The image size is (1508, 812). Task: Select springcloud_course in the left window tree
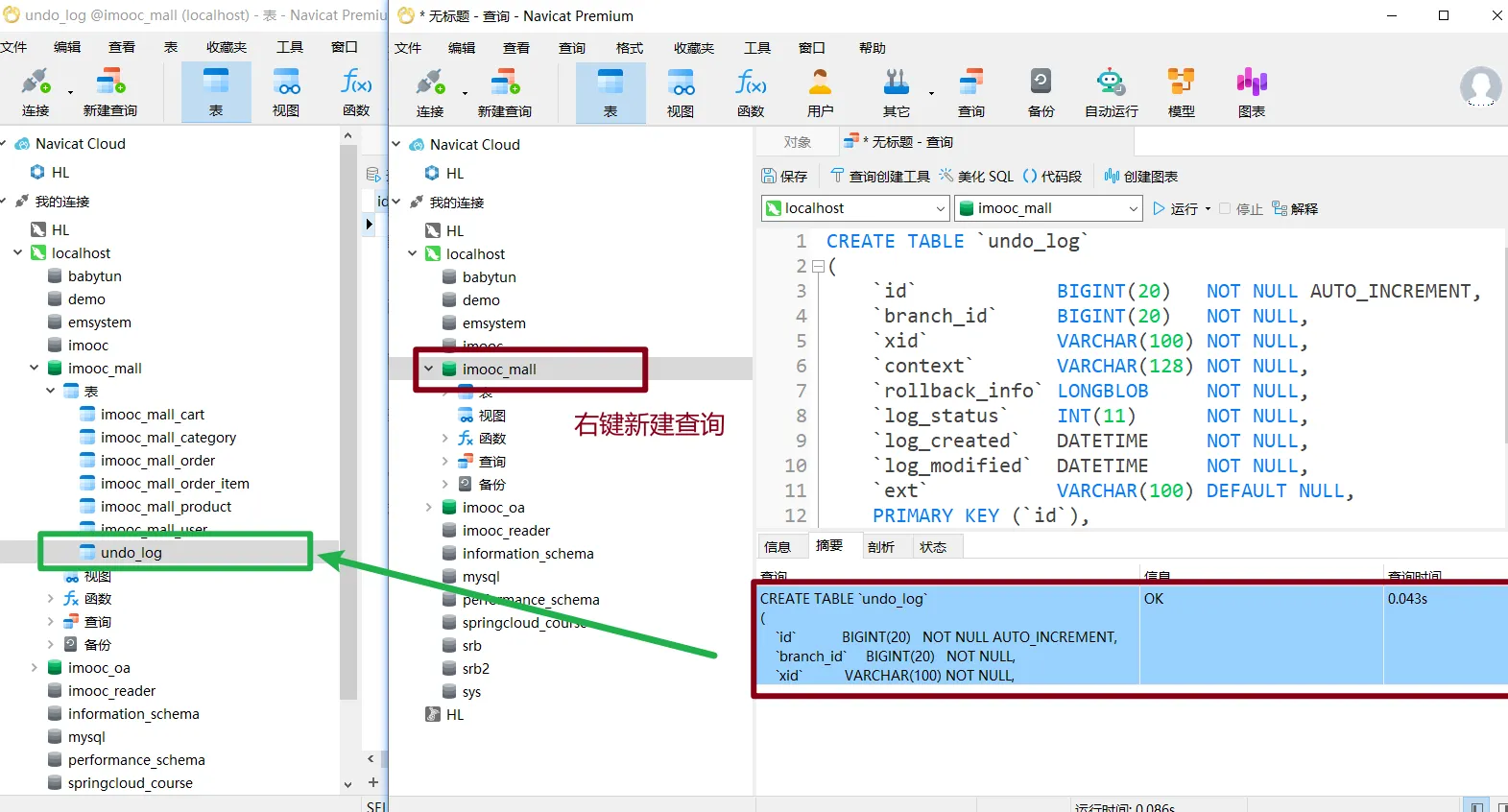coord(131,783)
